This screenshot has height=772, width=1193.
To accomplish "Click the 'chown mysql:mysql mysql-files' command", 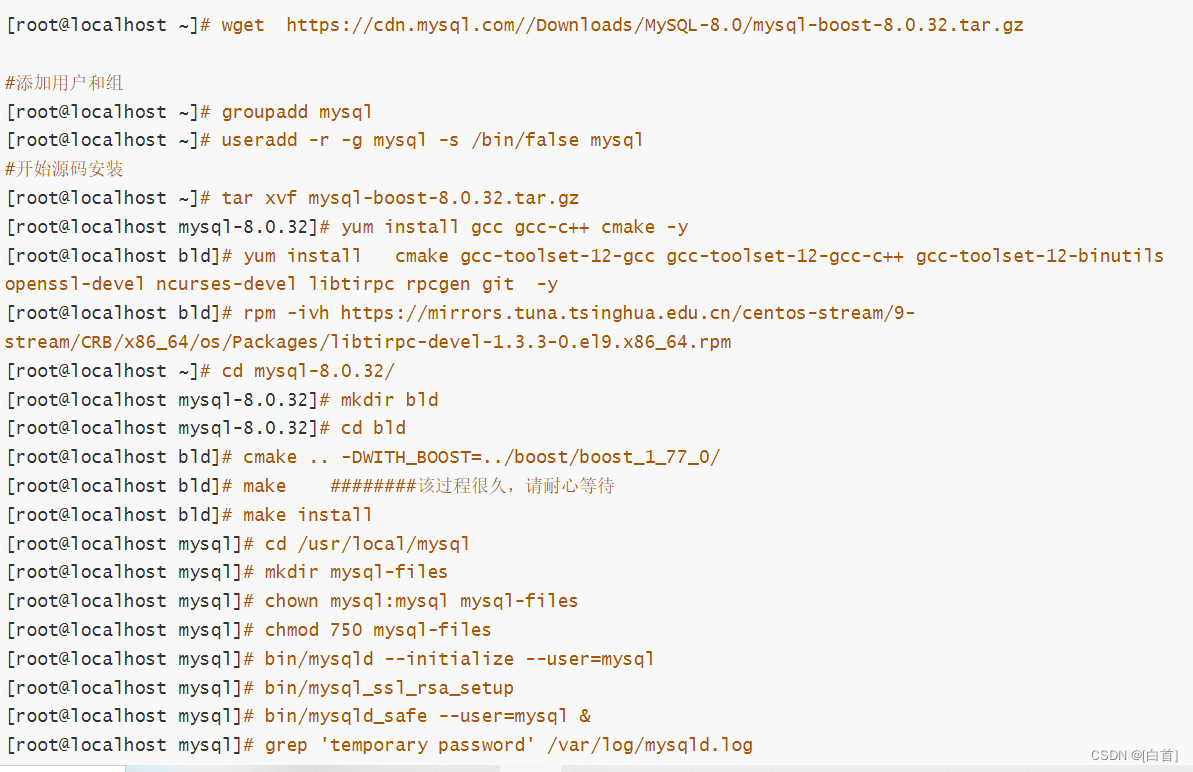I will pyautogui.click(x=422, y=601).
